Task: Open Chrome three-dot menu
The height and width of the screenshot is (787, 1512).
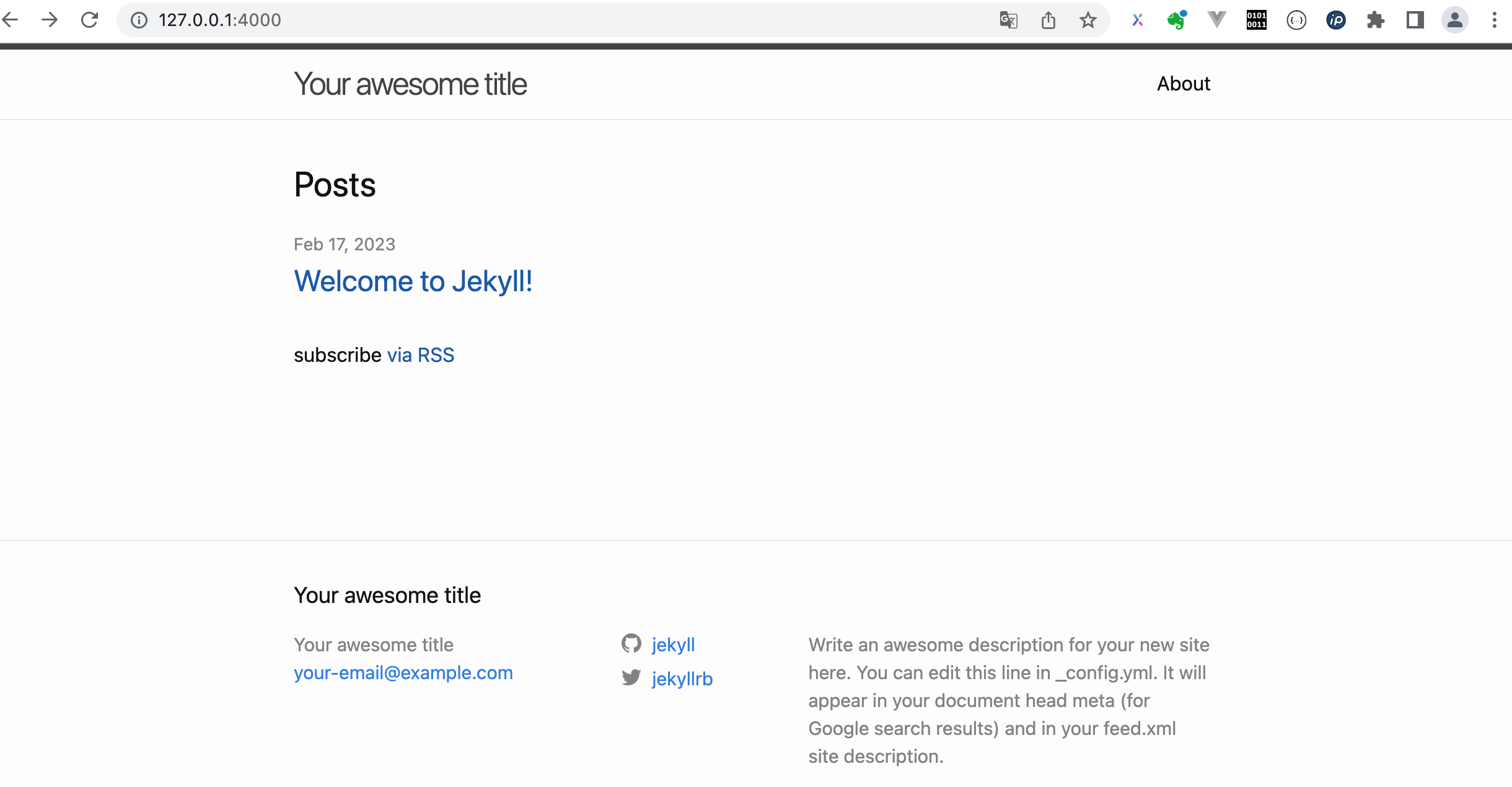Action: click(1495, 20)
